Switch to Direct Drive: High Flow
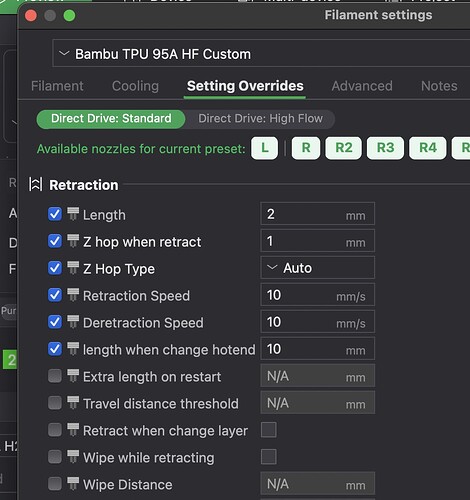The width and height of the screenshot is (470, 500). tap(260, 119)
